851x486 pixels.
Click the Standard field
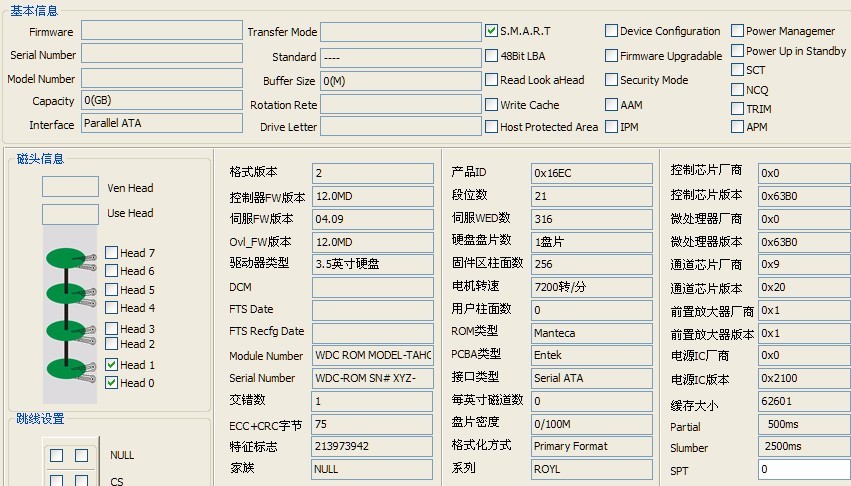click(401, 57)
